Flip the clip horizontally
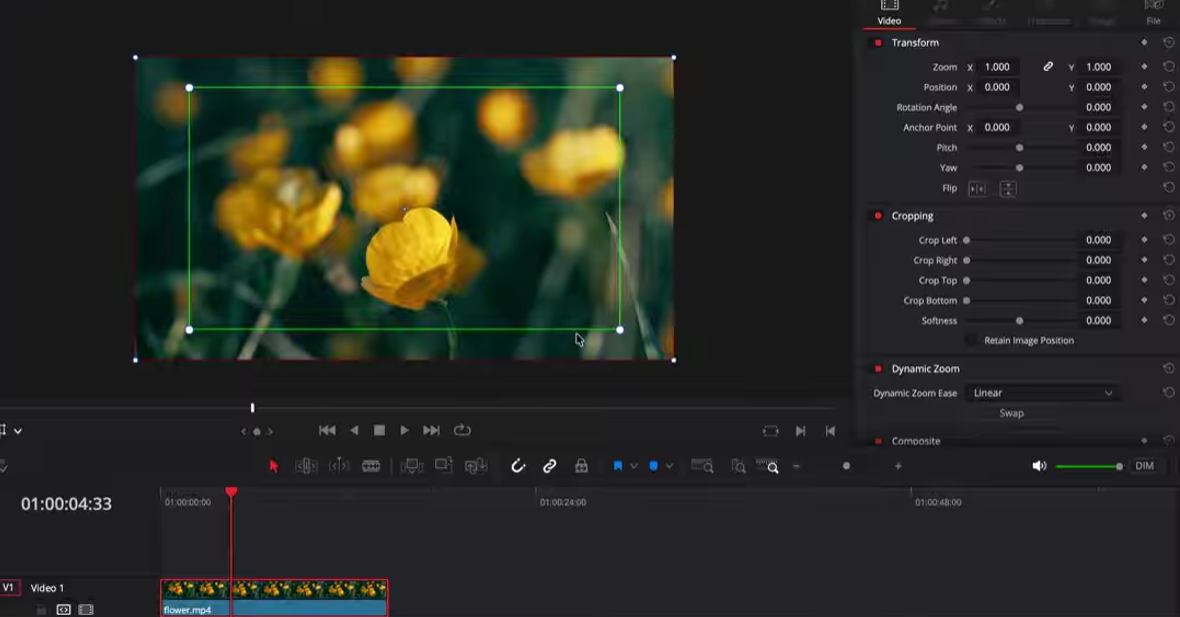The image size is (1180, 617). [977, 189]
